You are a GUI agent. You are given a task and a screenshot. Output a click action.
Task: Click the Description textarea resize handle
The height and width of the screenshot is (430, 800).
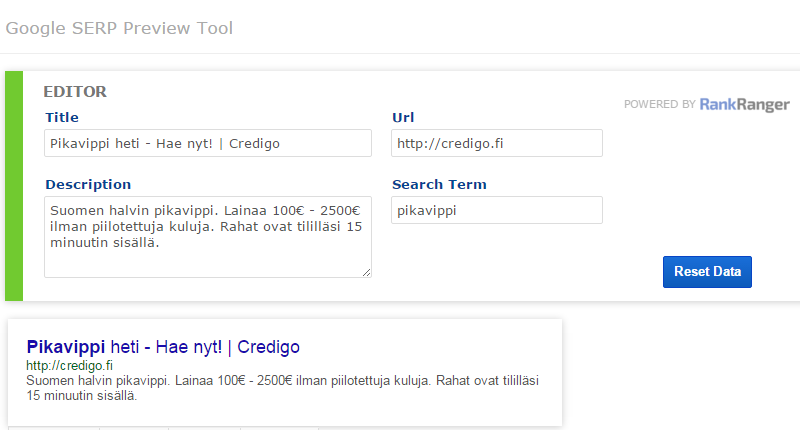366,272
